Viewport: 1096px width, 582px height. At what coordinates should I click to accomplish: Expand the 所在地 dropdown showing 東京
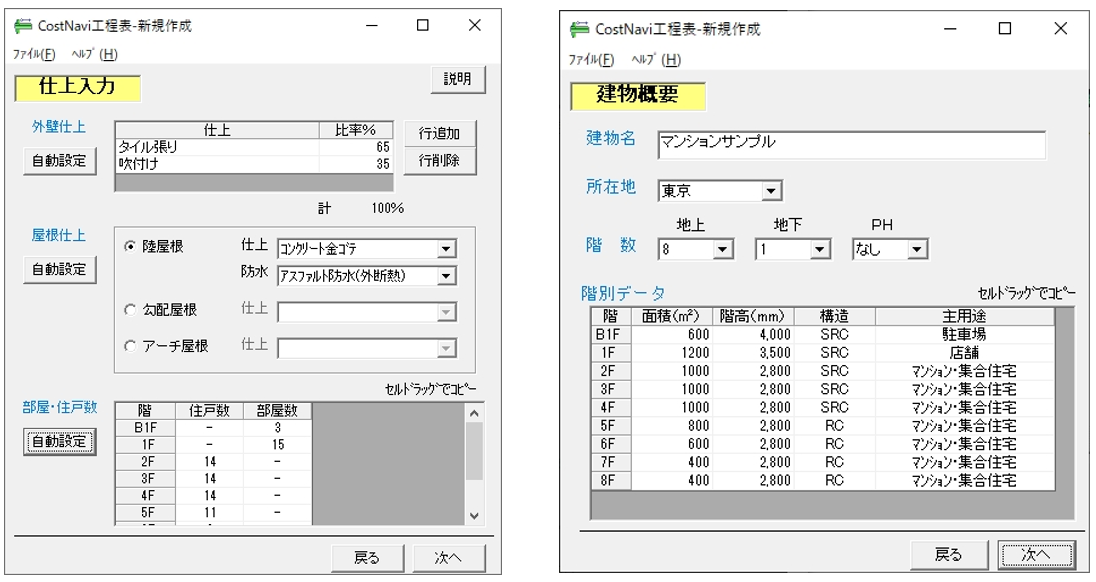pos(771,190)
